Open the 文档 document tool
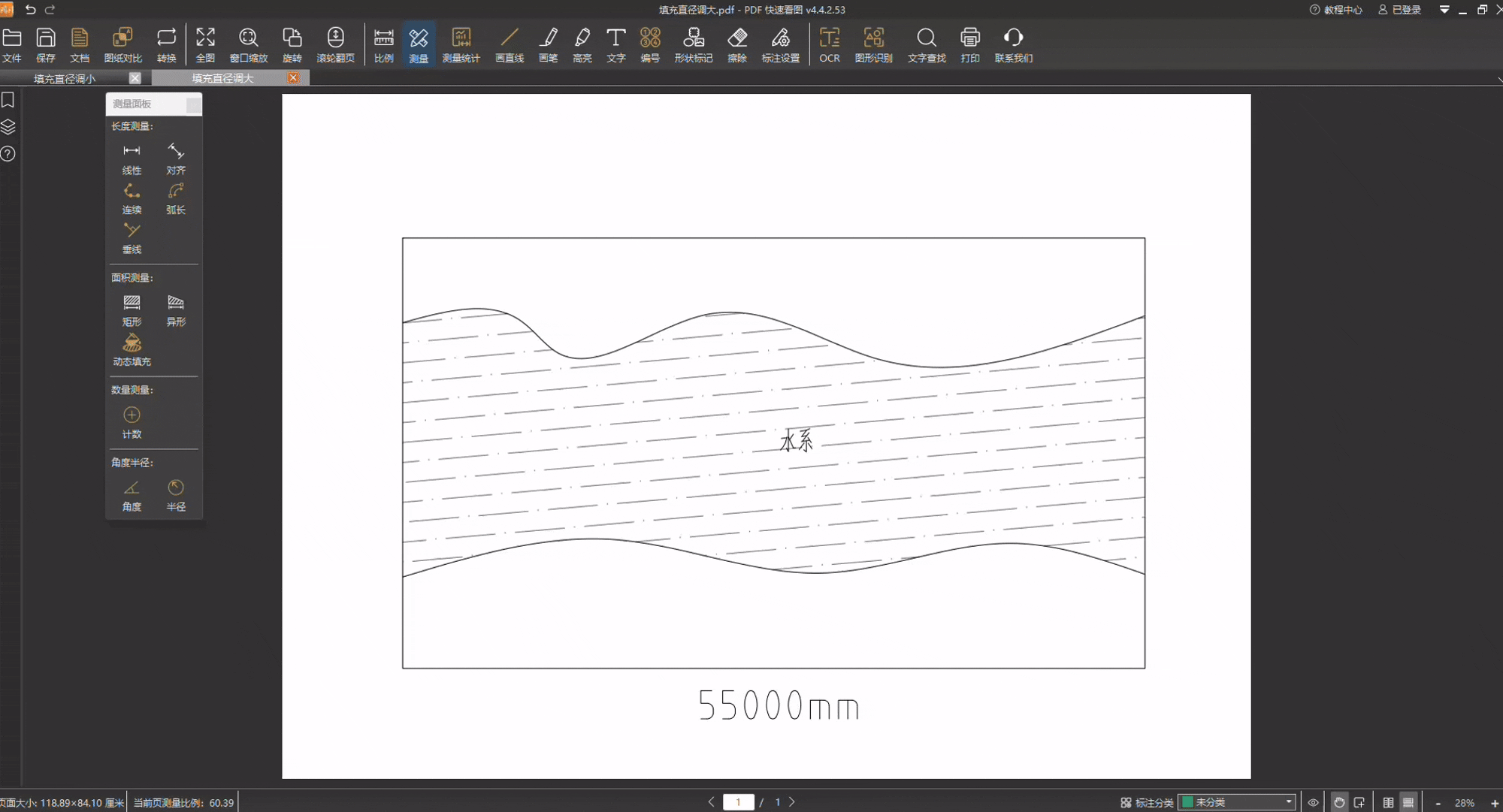 (x=80, y=44)
